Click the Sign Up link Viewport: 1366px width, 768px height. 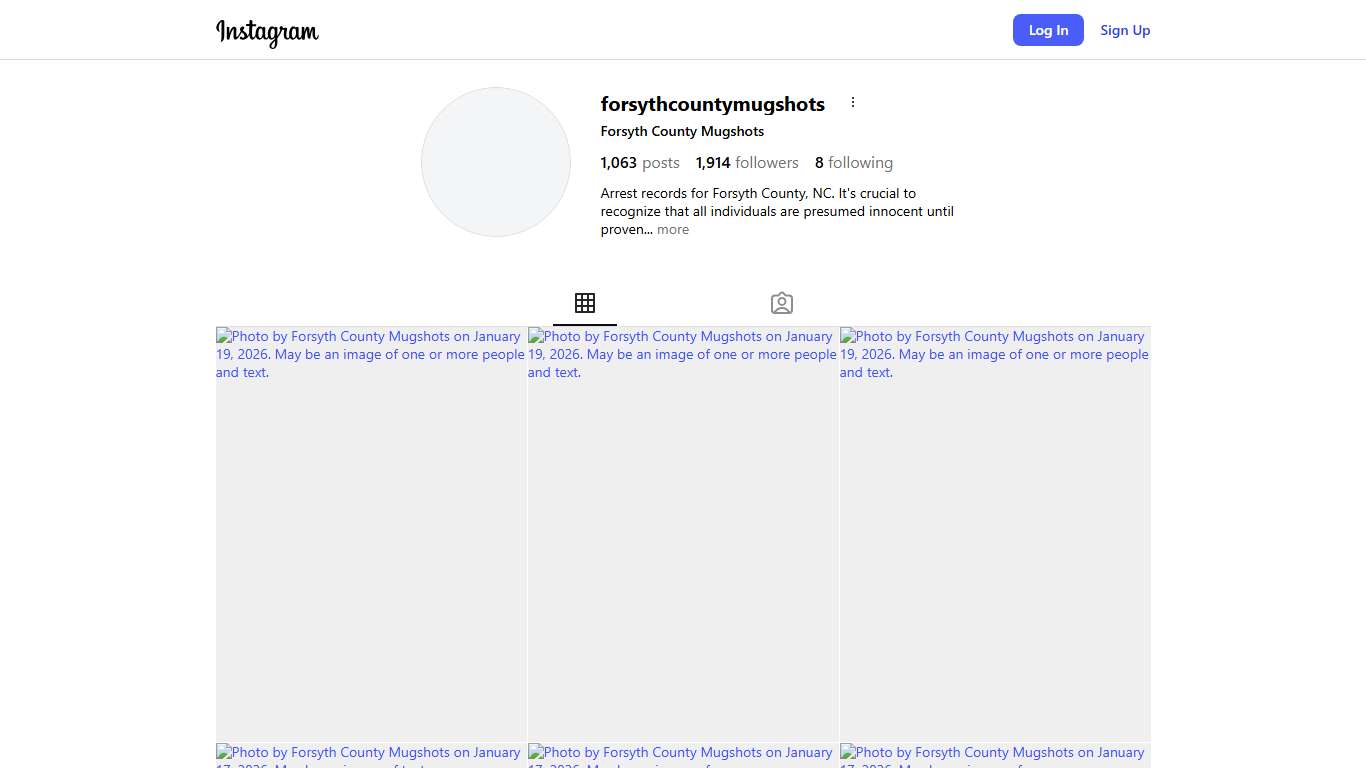point(1125,30)
